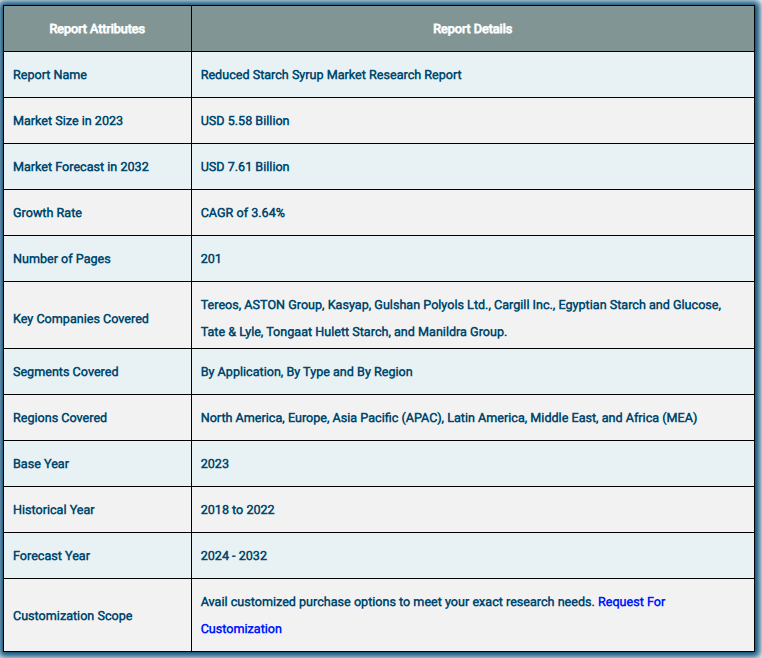Select the USD 5.58 Billion value
This screenshot has width=762, height=658.
[x=245, y=121]
